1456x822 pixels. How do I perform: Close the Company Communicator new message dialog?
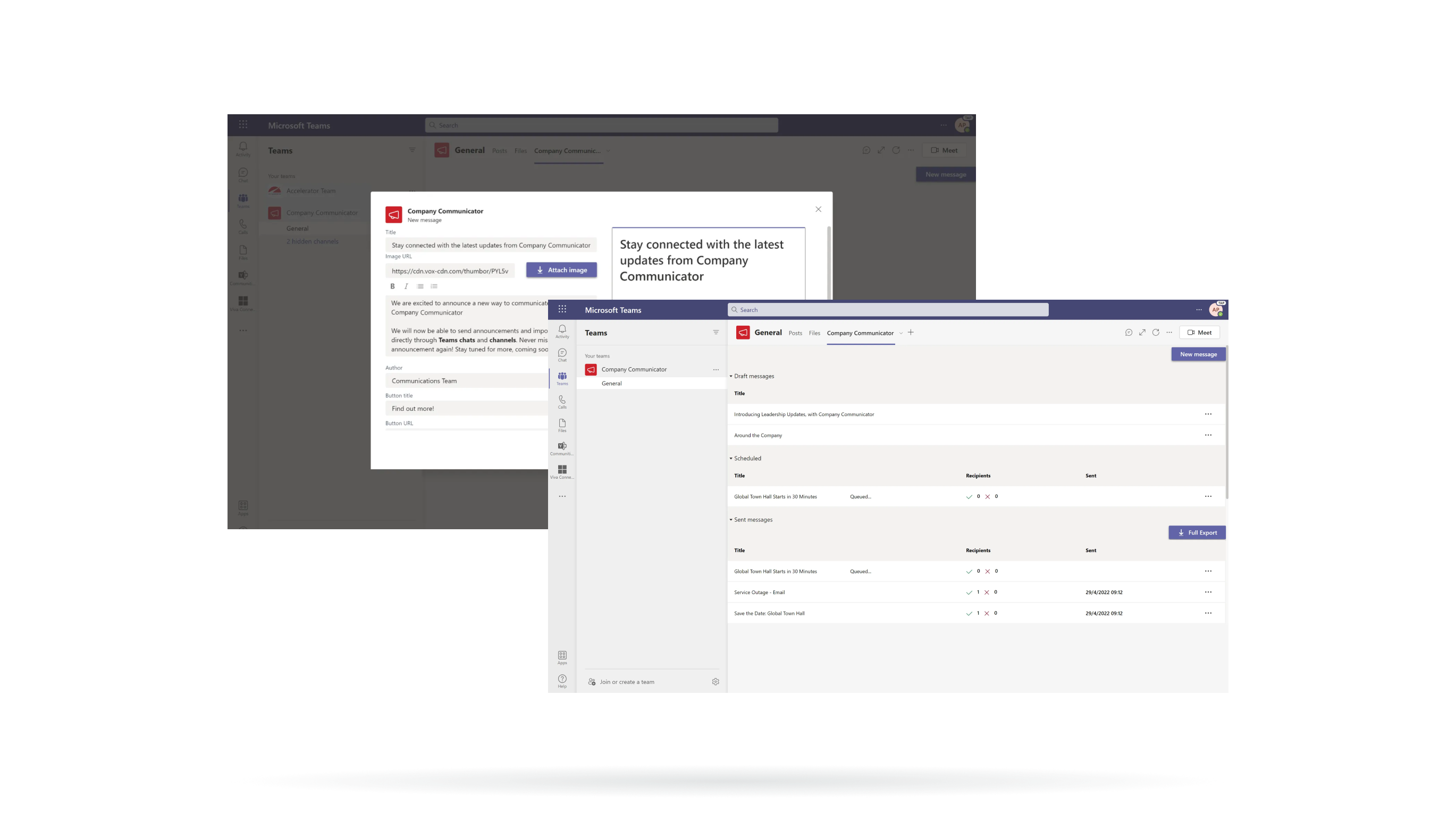point(818,209)
